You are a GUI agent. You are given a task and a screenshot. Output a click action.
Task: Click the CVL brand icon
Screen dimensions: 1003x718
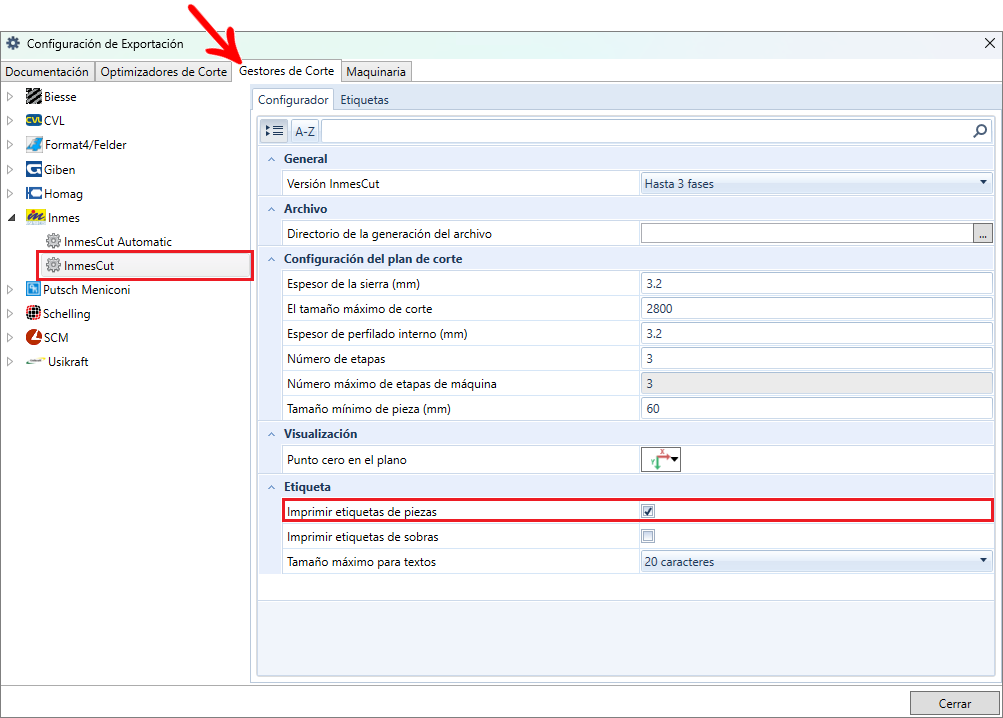pos(34,120)
